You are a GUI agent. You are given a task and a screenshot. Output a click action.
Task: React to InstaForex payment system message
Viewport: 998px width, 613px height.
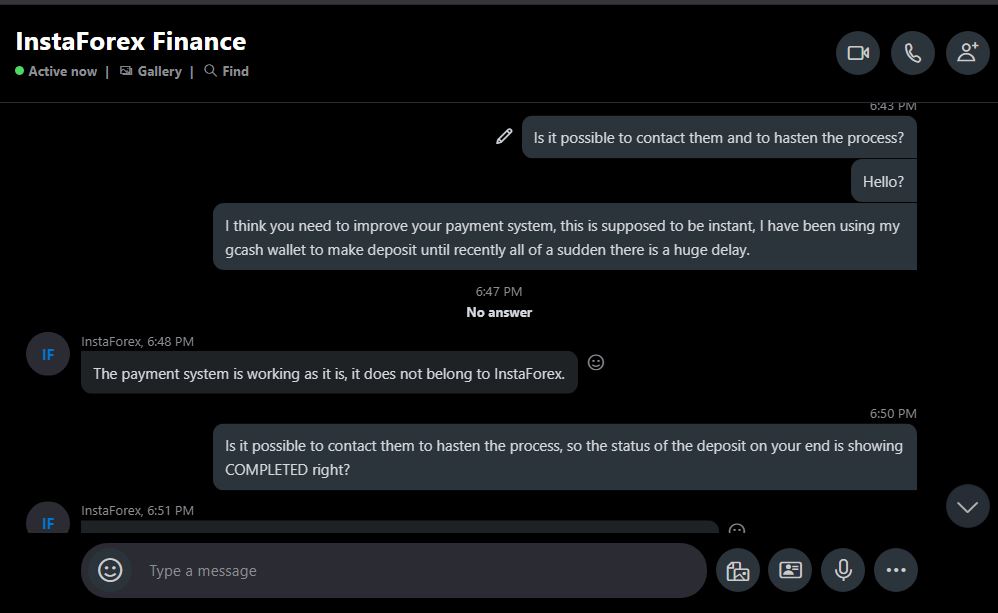point(596,362)
